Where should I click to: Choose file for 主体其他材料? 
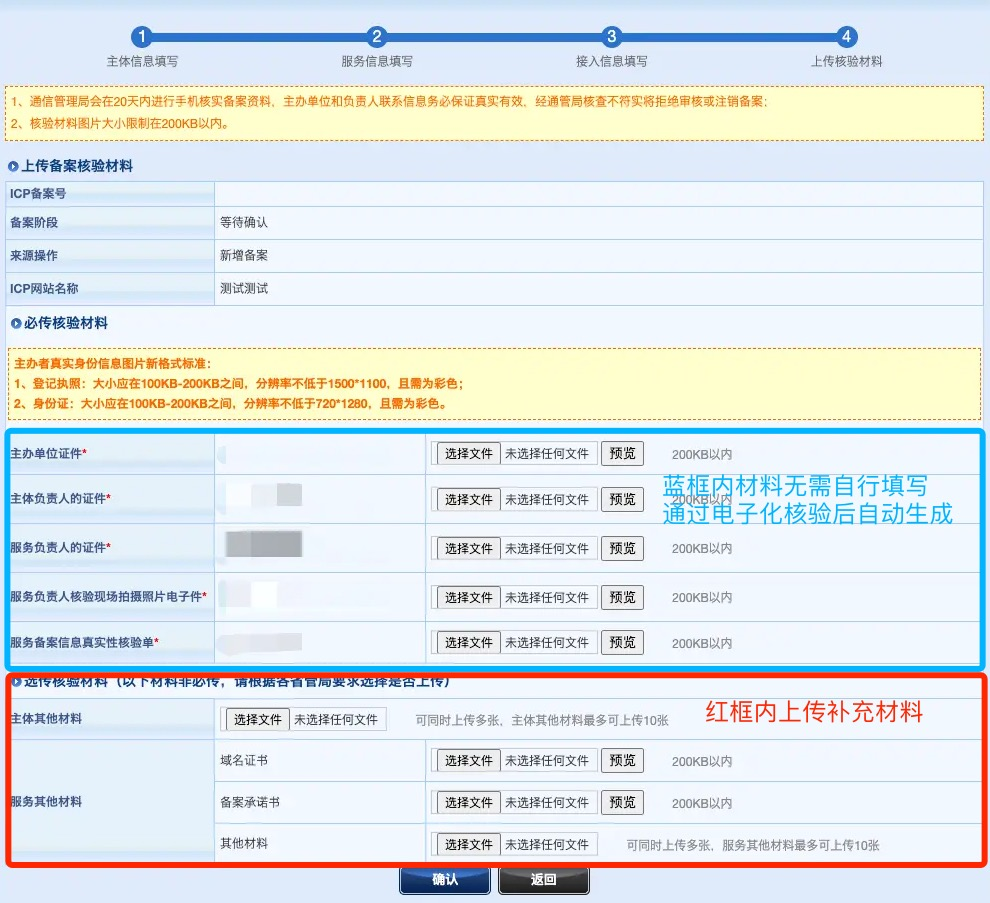click(258, 719)
